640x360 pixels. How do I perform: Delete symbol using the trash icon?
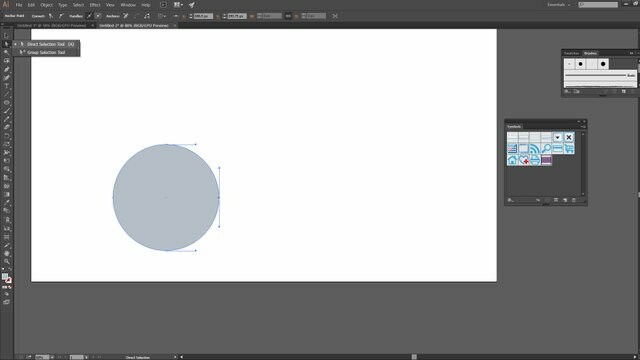(x=574, y=200)
